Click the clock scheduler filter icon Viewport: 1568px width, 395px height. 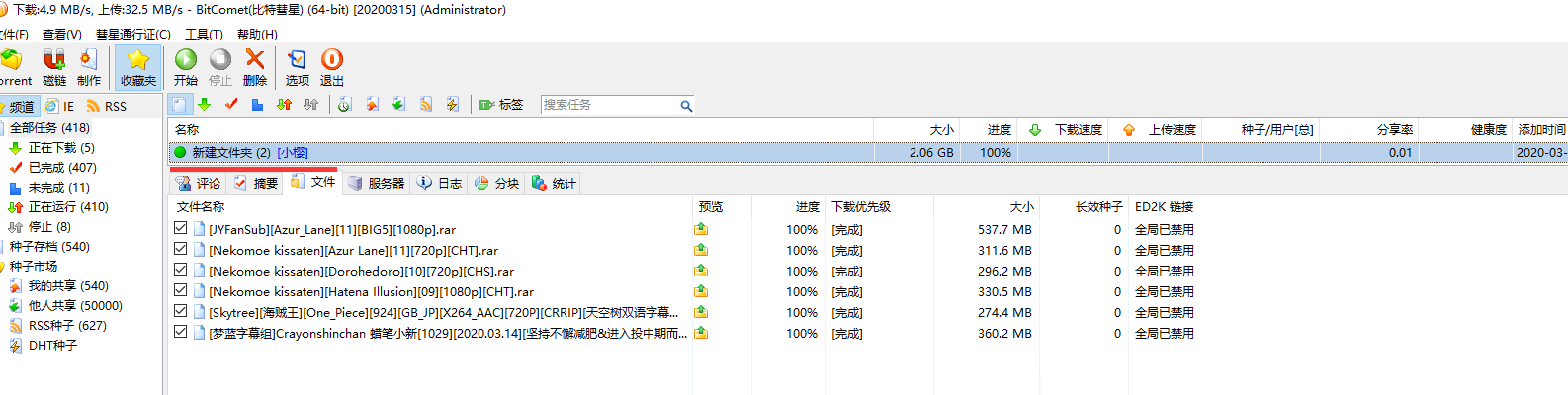point(344,105)
